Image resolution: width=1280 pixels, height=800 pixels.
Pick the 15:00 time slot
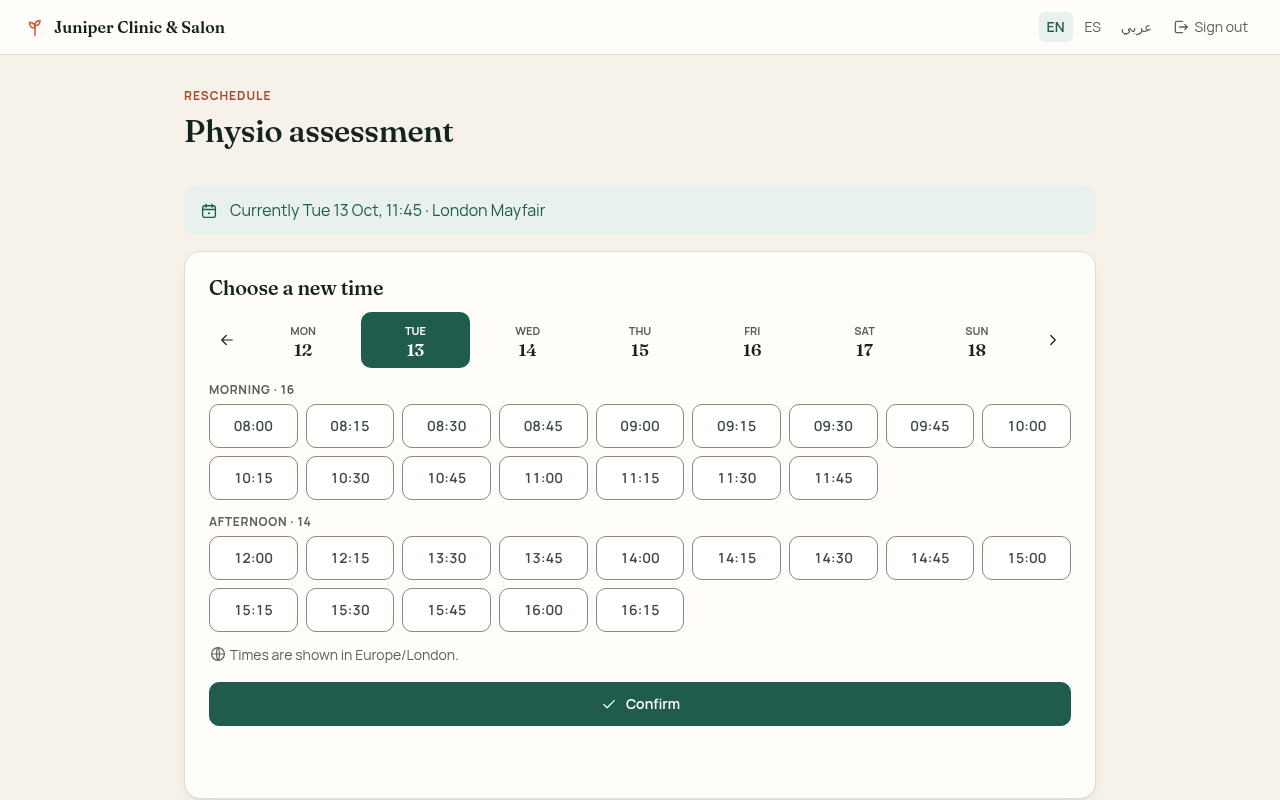(1027, 558)
